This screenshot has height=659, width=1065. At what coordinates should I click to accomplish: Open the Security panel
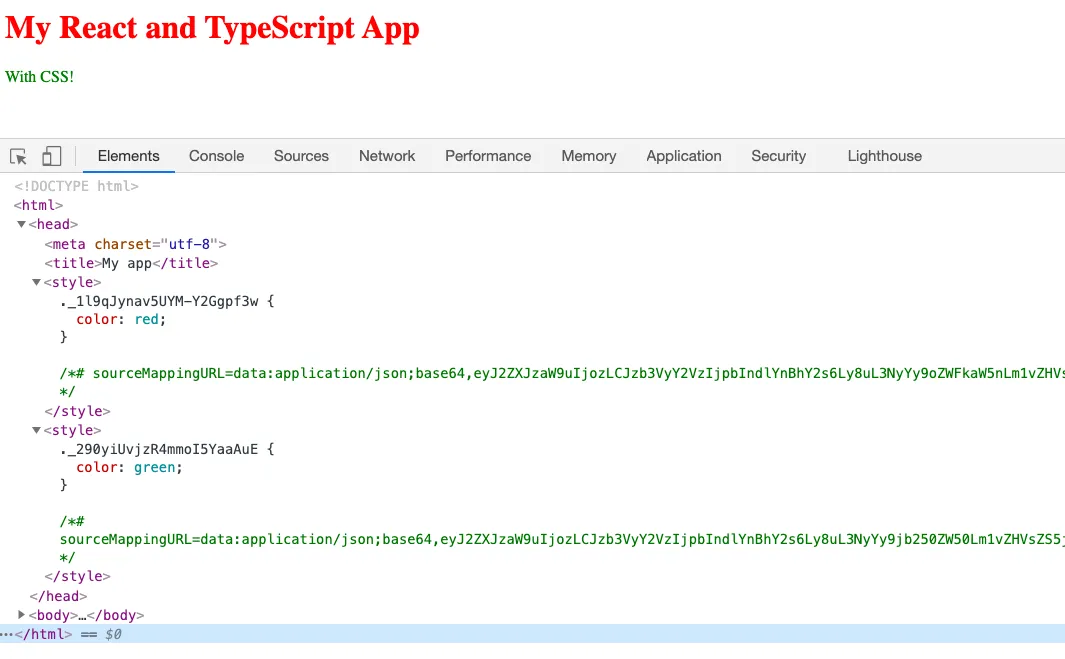coord(778,156)
